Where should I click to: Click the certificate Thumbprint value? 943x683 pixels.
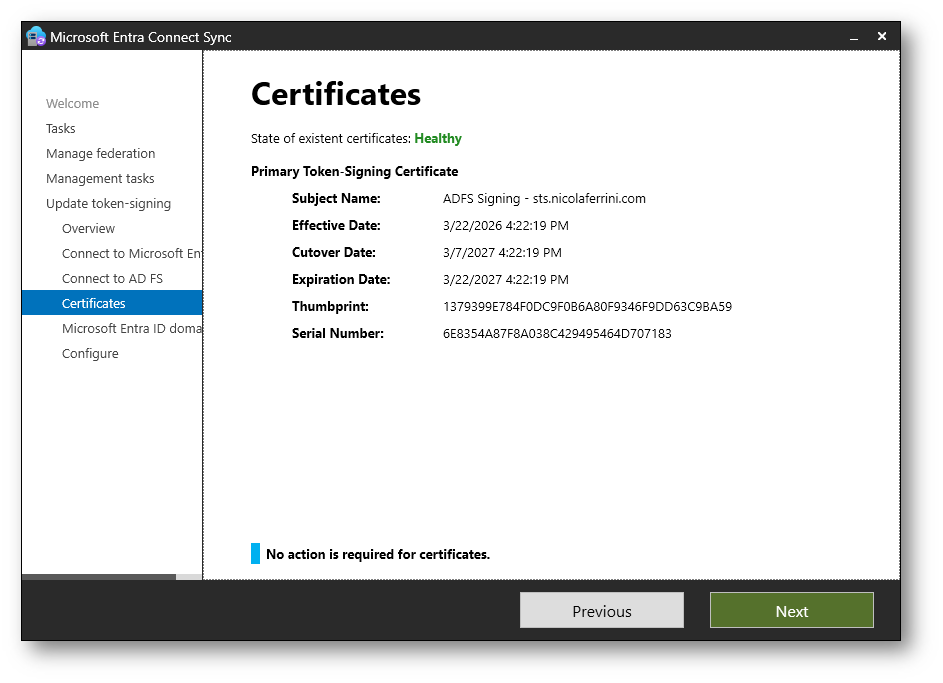click(587, 307)
